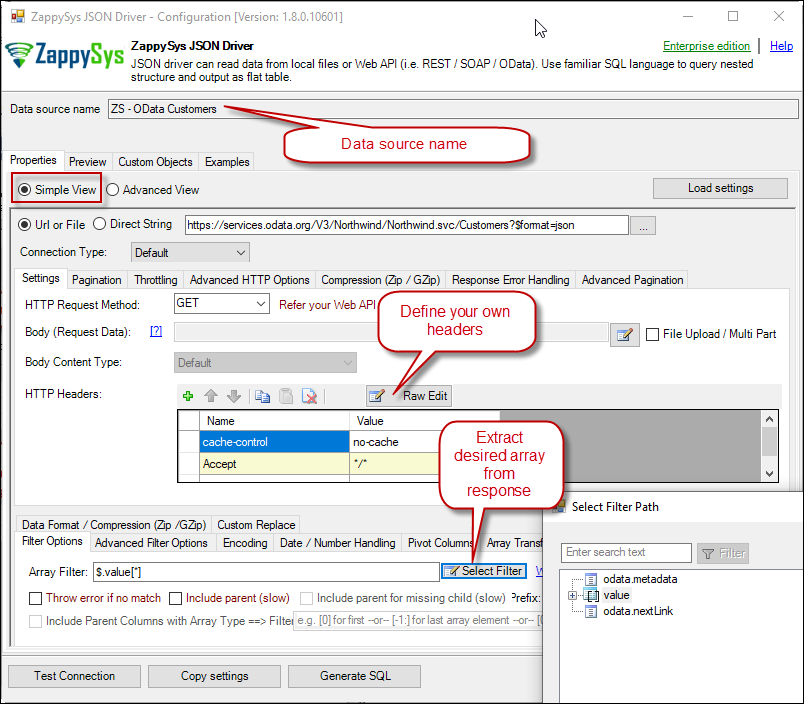This screenshot has width=804, height=704.
Task: Click the move header down arrow icon
Action: (233, 396)
